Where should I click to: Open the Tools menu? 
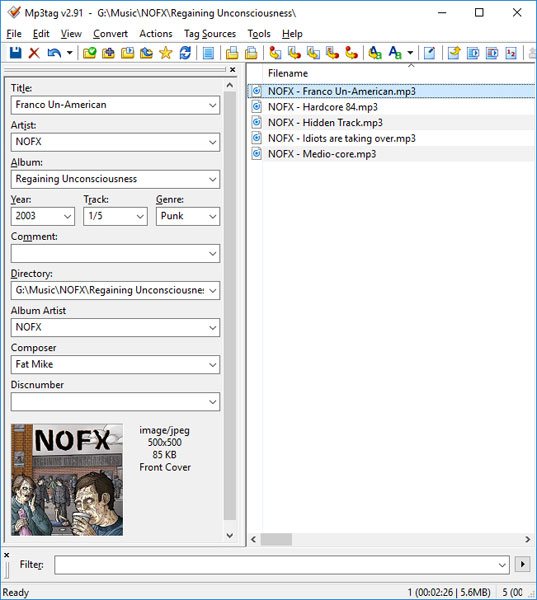pyautogui.click(x=259, y=34)
